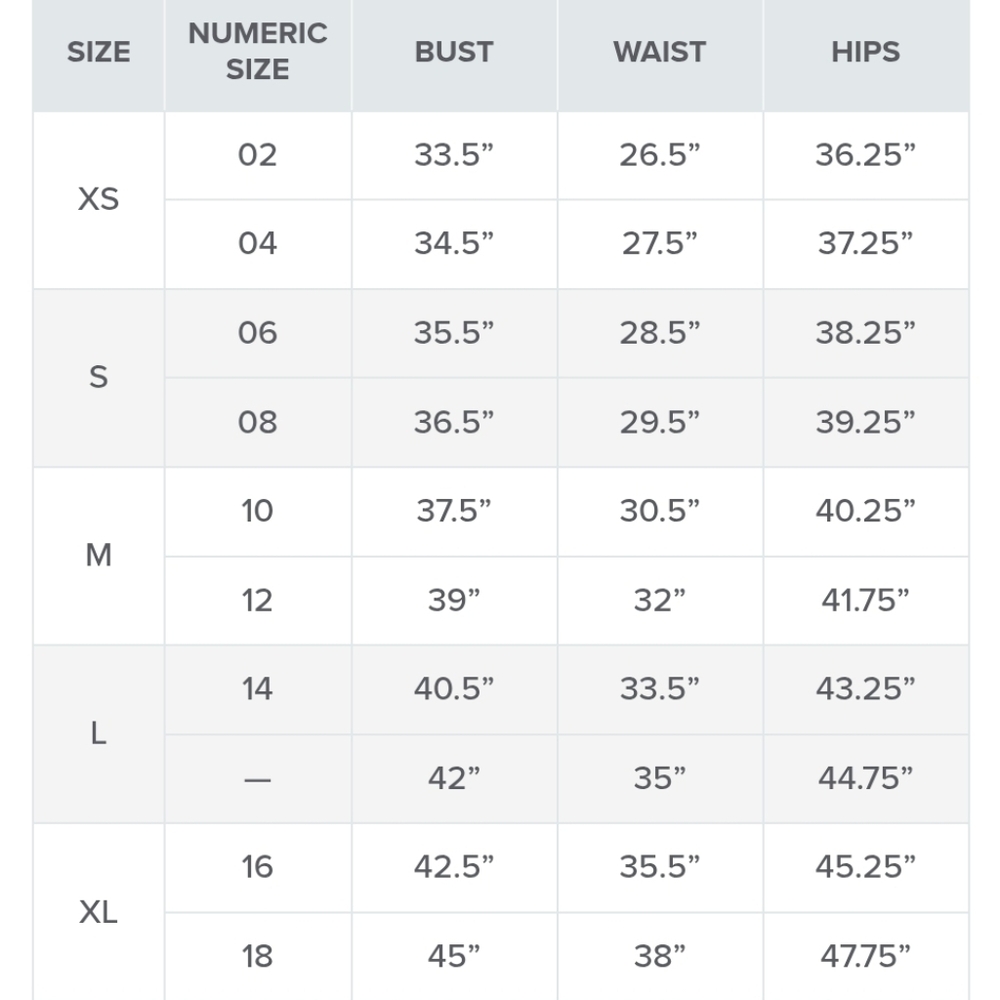The image size is (1000, 1000).
Task: Click the NUMERIC SIZE column header
Action: coord(258,51)
